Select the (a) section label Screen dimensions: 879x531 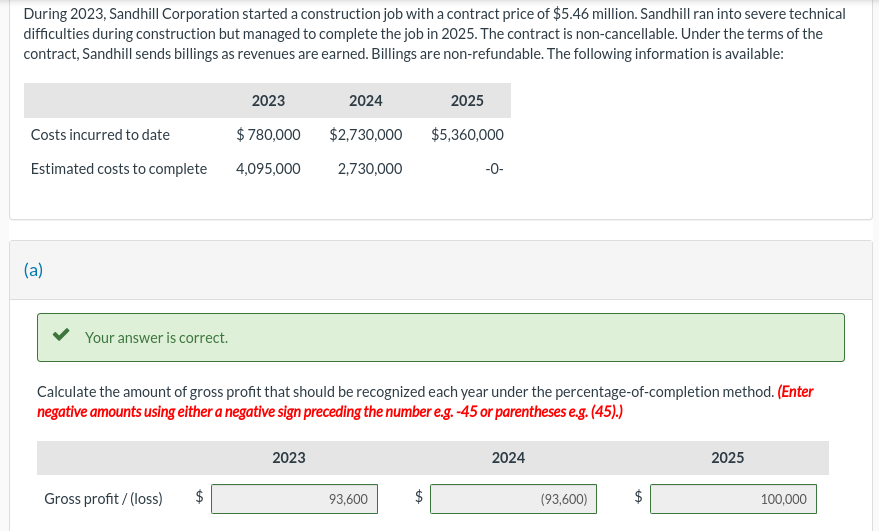[34, 270]
